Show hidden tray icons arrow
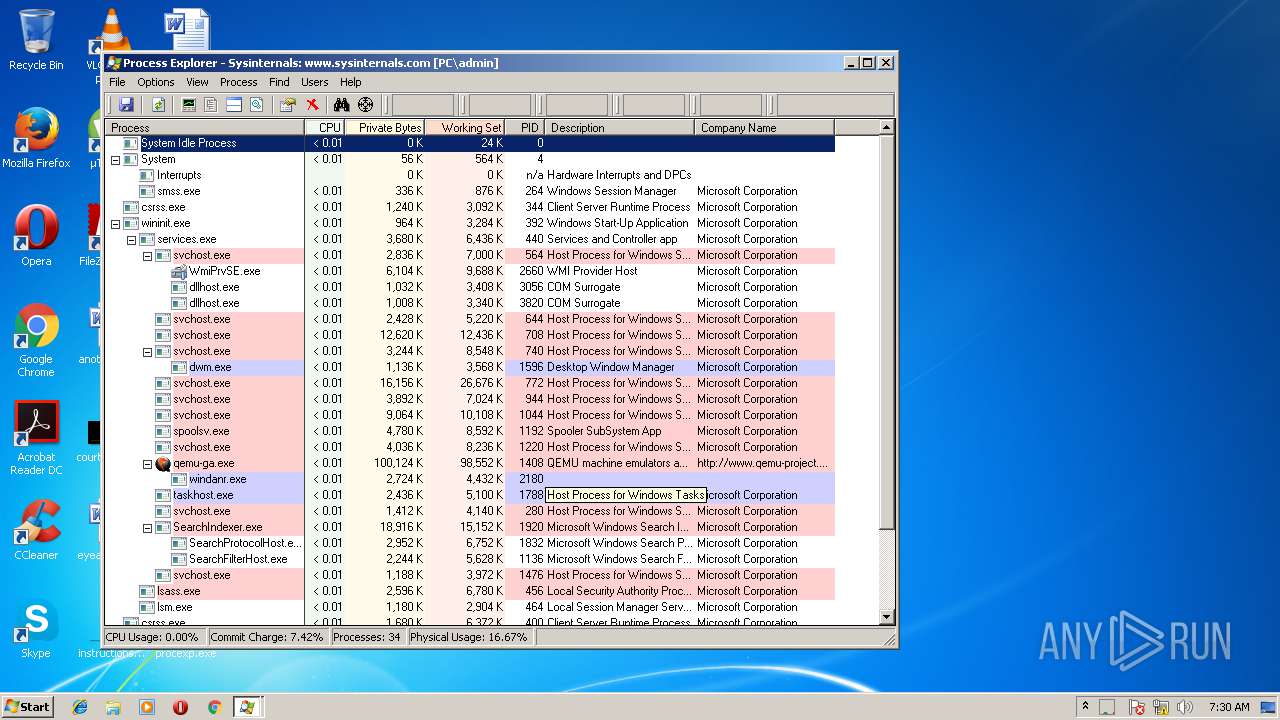 tap(1085, 707)
